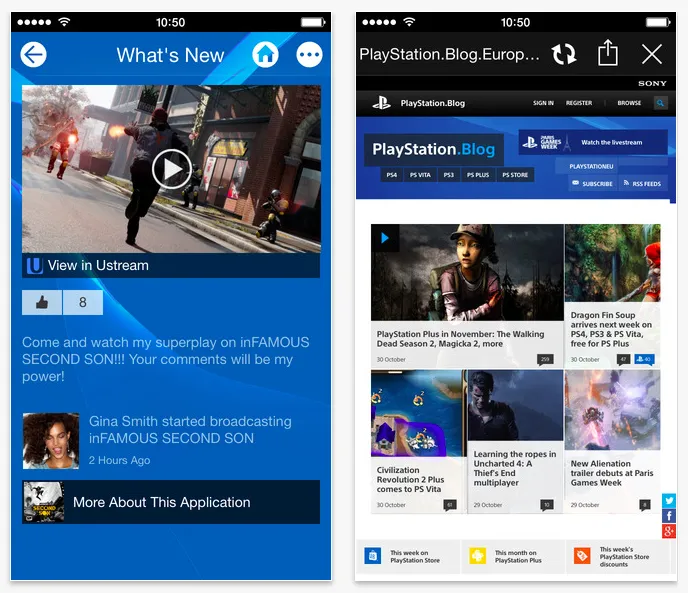Click the orange discounts tag icon
Image resolution: width=688 pixels, height=593 pixels.
coord(582,556)
